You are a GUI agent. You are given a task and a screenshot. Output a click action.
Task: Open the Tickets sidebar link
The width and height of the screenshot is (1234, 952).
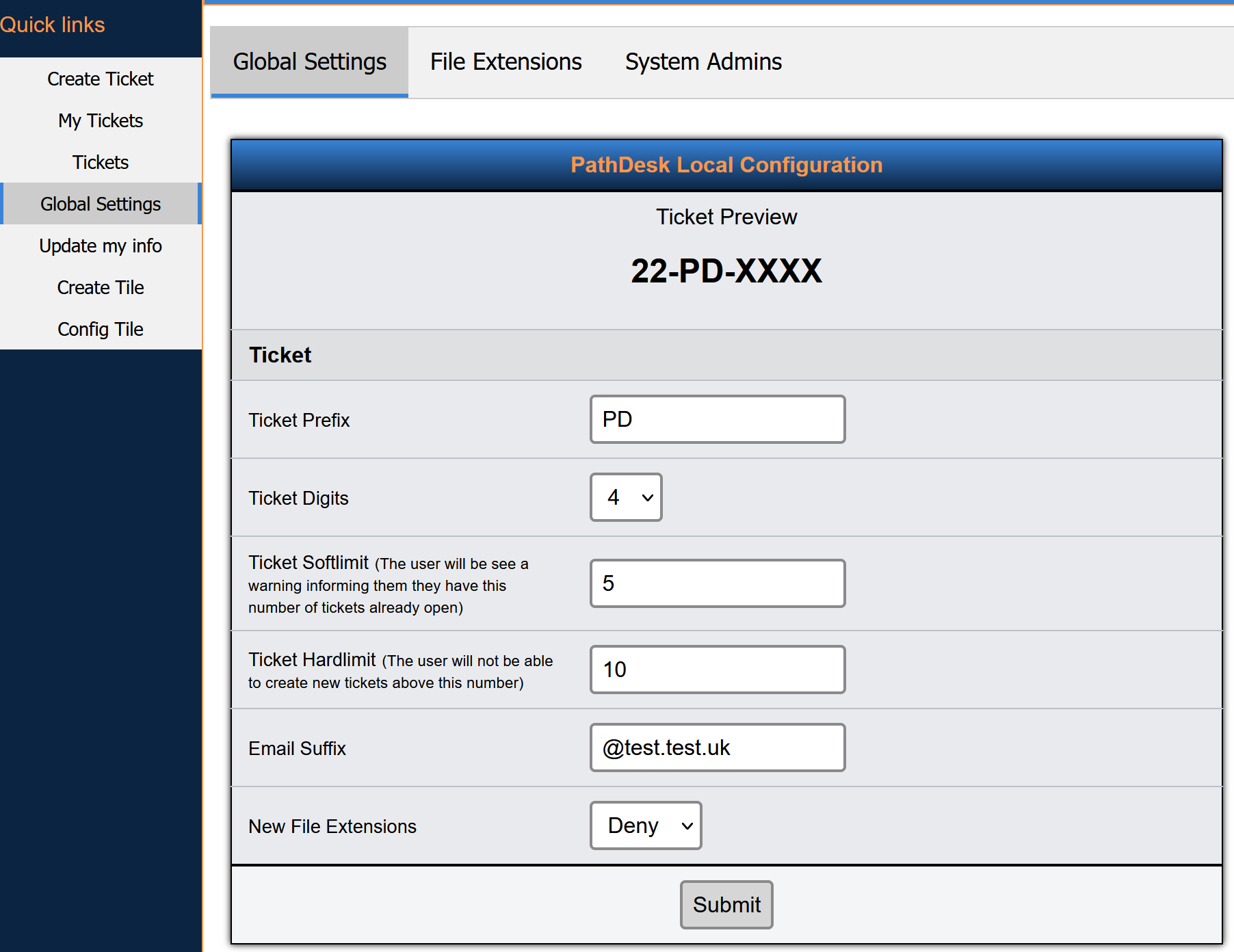click(101, 163)
